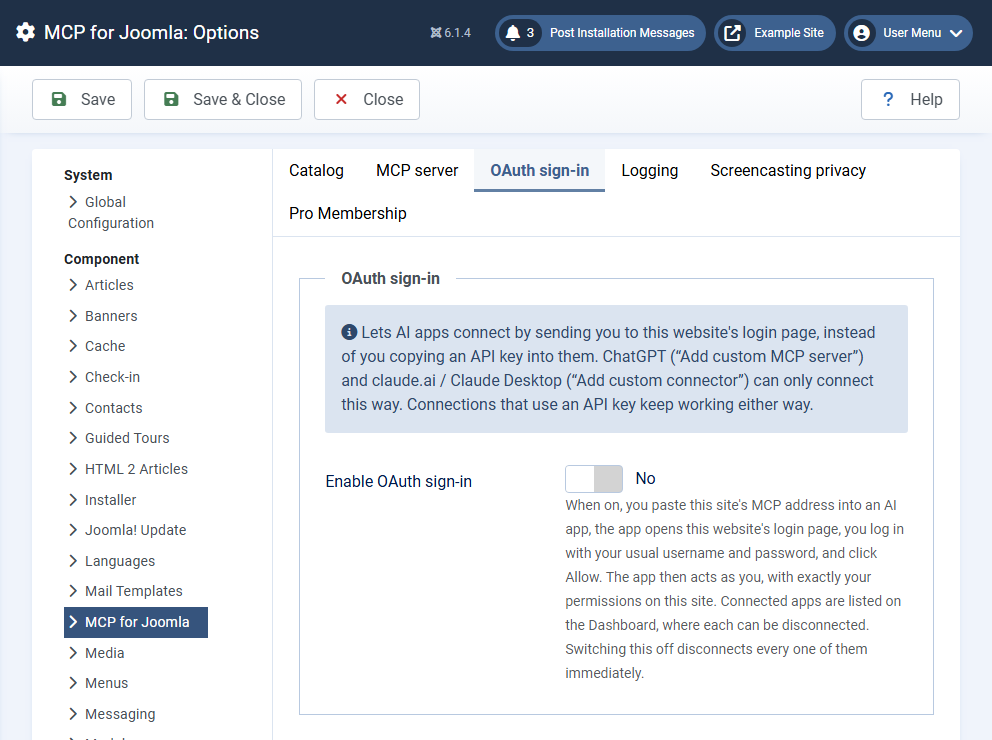Click the Save & Close button
Viewport: 992px width, 740px height.
(x=223, y=99)
